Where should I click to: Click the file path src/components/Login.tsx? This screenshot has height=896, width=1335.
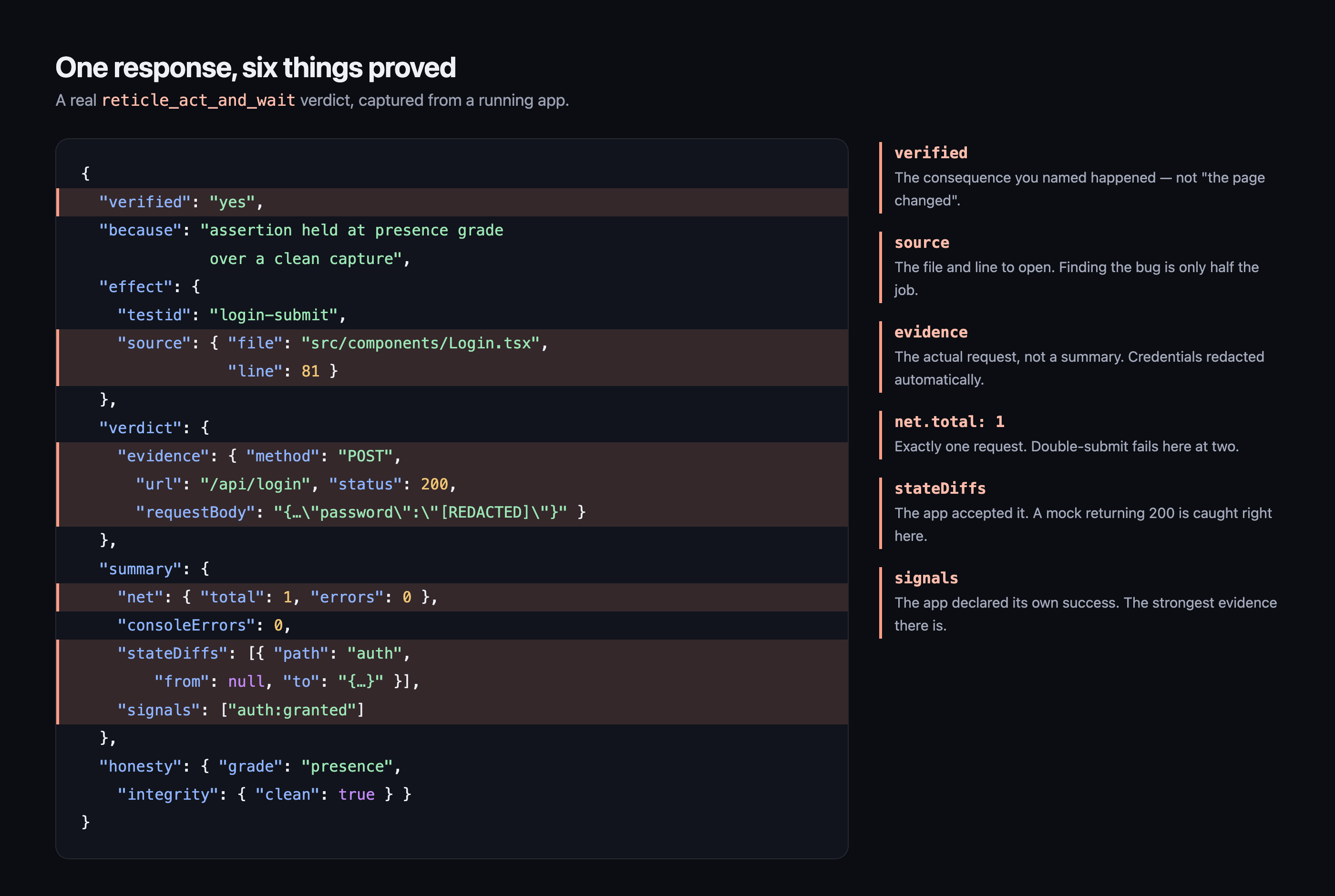(420, 343)
